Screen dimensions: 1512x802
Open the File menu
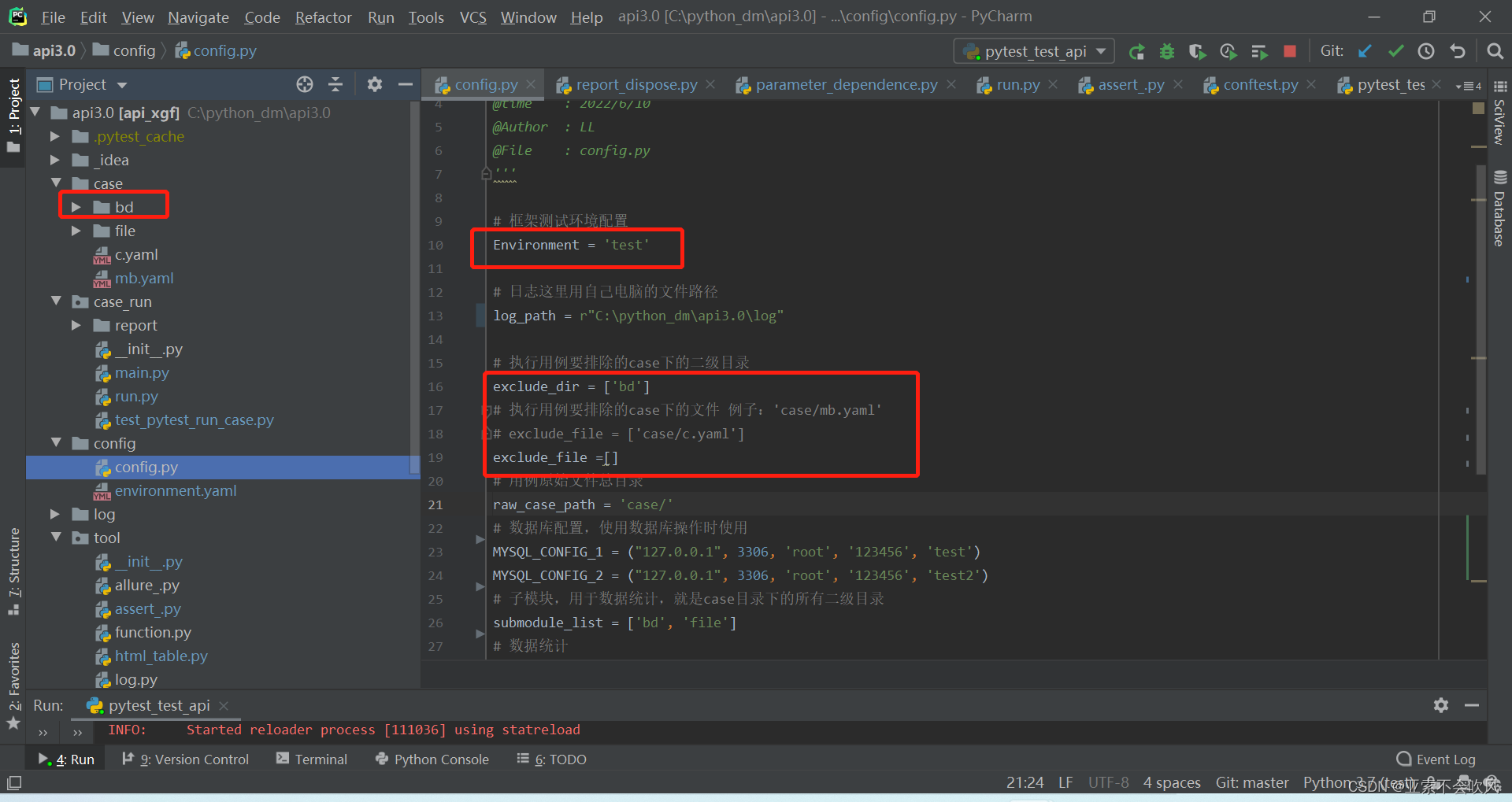tap(54, 17)
